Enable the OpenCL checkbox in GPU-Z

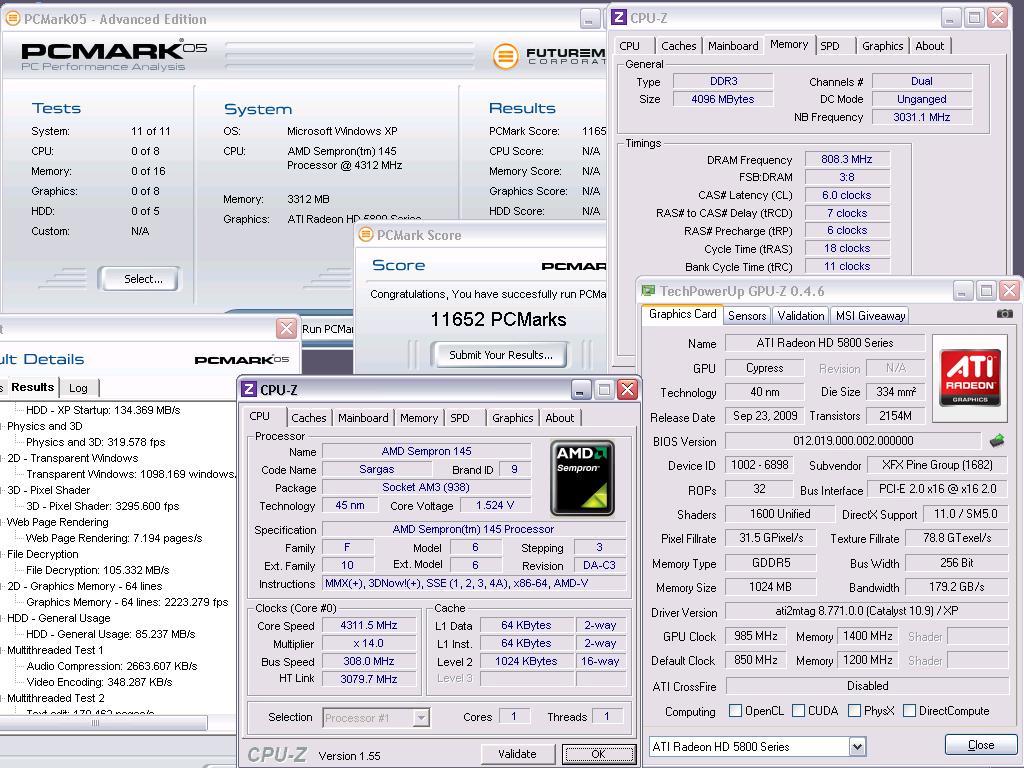click(x=735, y=711)
